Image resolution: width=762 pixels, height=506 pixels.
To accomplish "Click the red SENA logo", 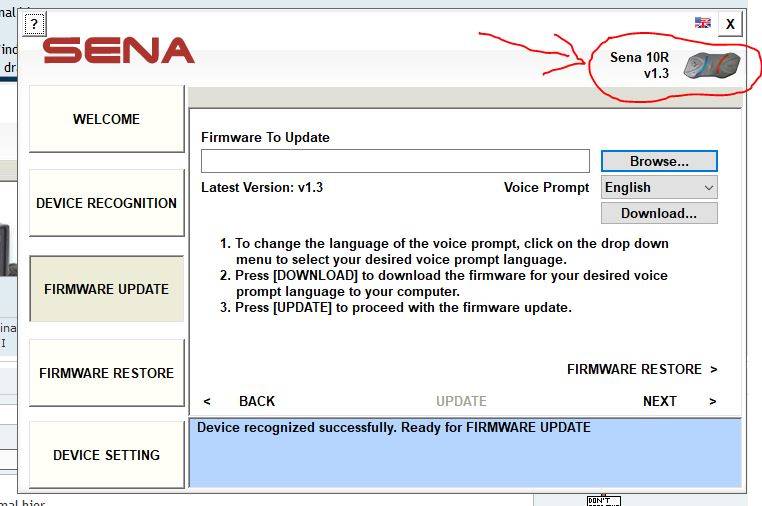I will 119,51.
